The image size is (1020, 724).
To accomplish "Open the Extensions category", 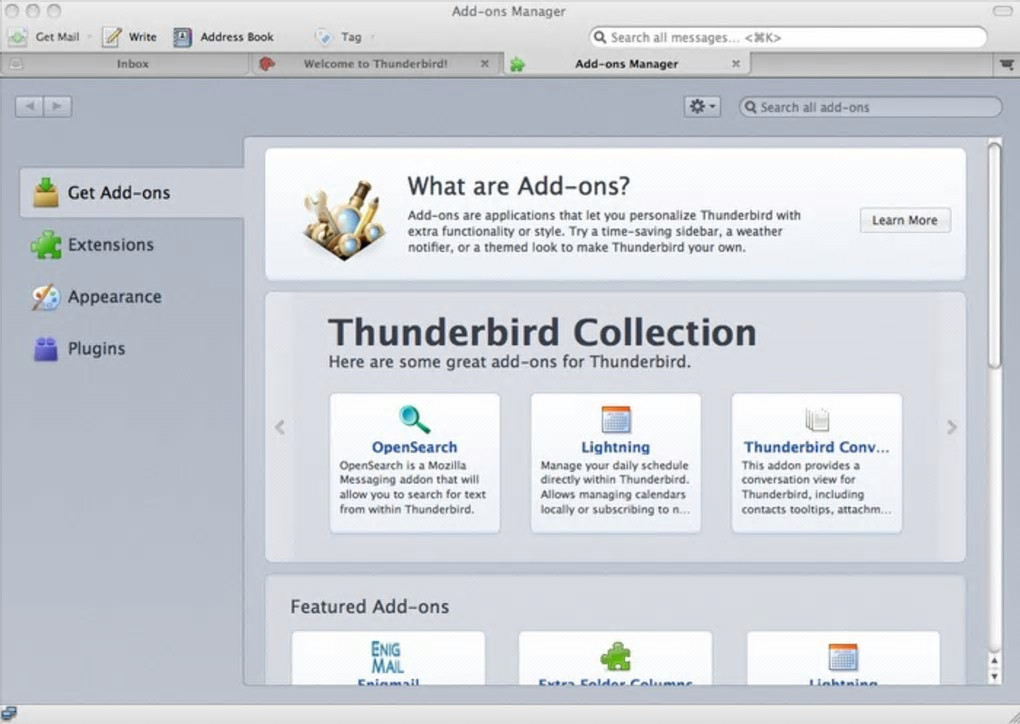I will click(132, 245).
